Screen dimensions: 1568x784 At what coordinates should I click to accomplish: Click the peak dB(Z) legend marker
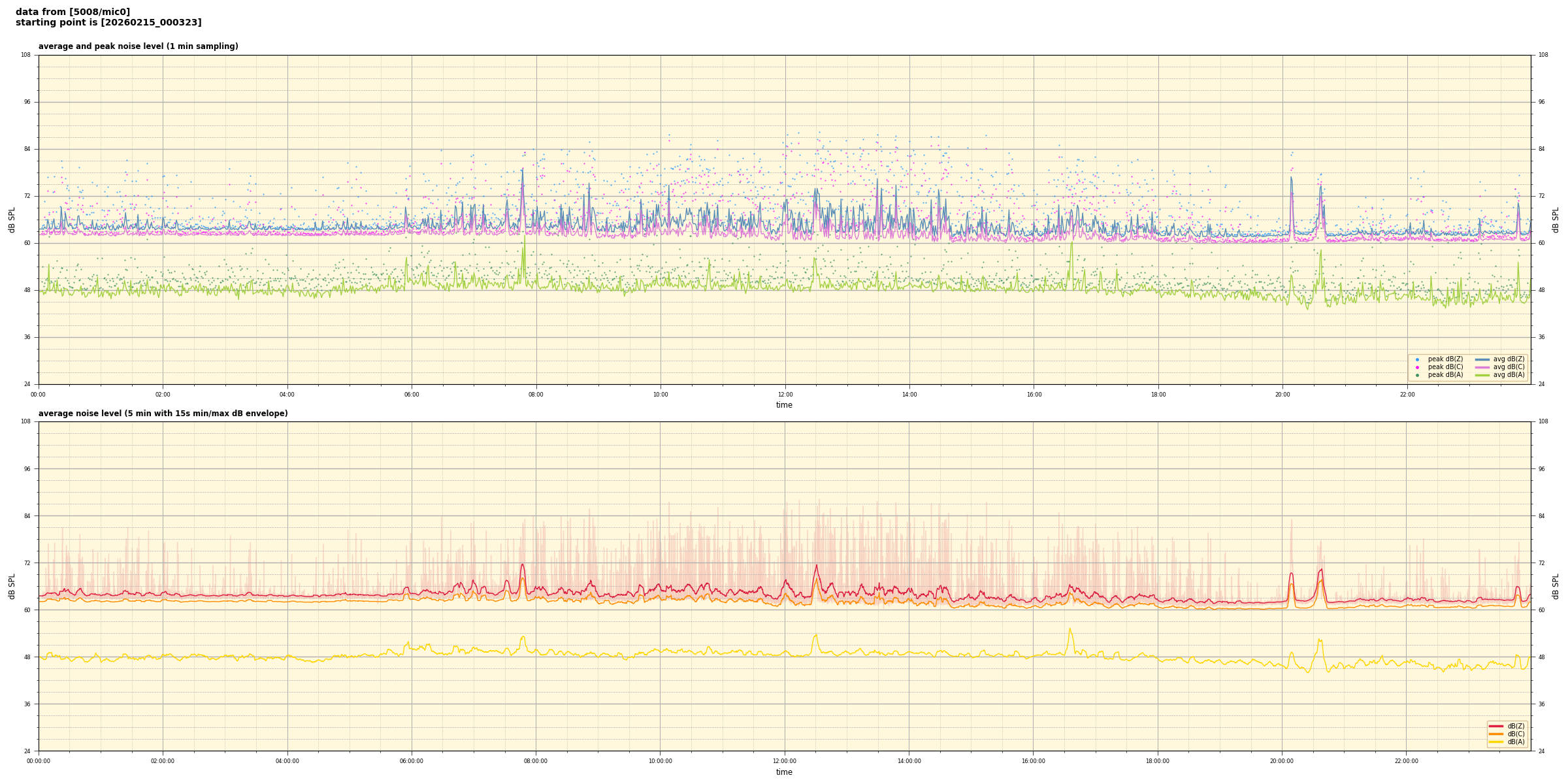click(1417, 359)
